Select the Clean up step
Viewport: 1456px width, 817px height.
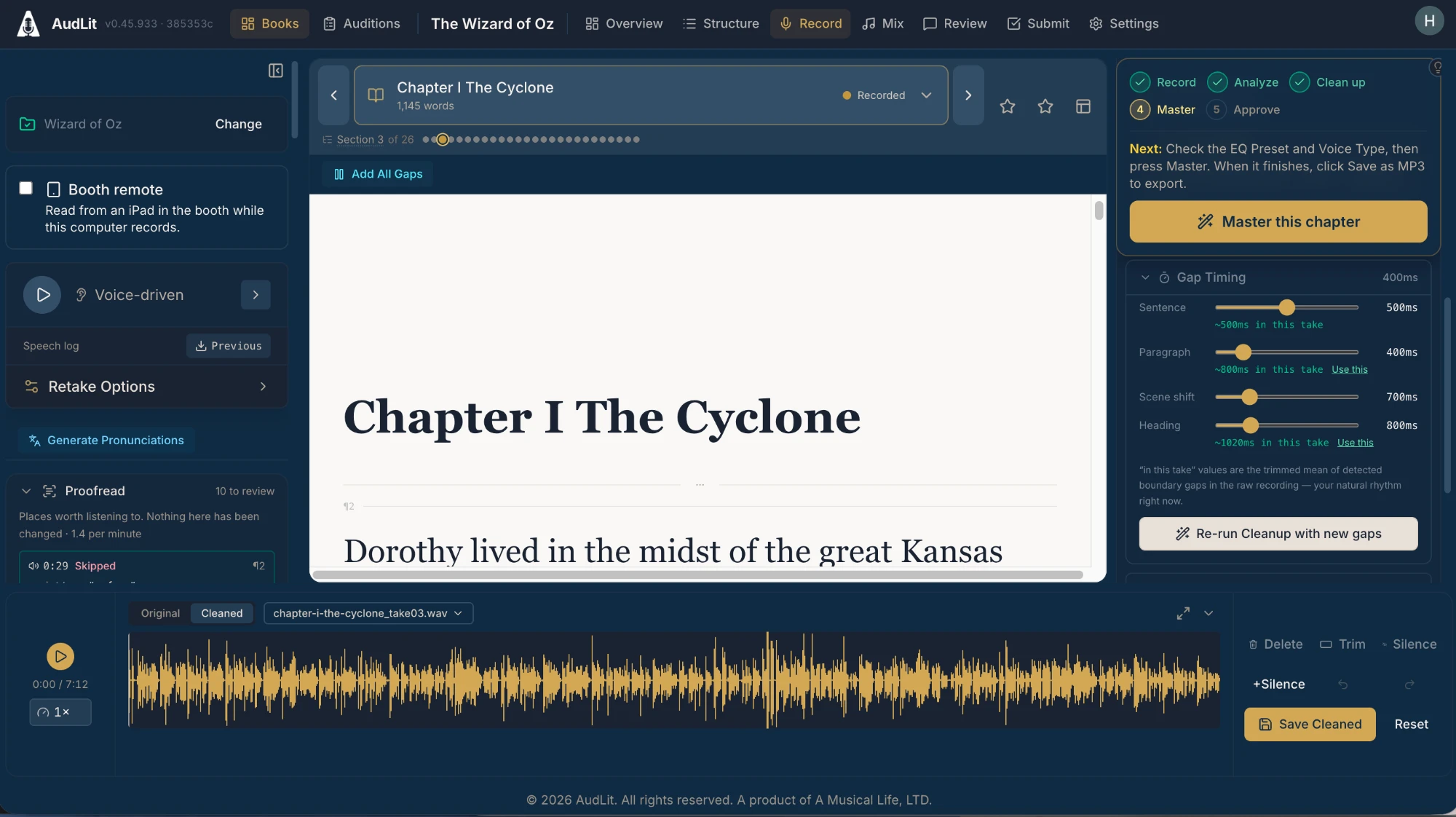(x=1327, y=82)
